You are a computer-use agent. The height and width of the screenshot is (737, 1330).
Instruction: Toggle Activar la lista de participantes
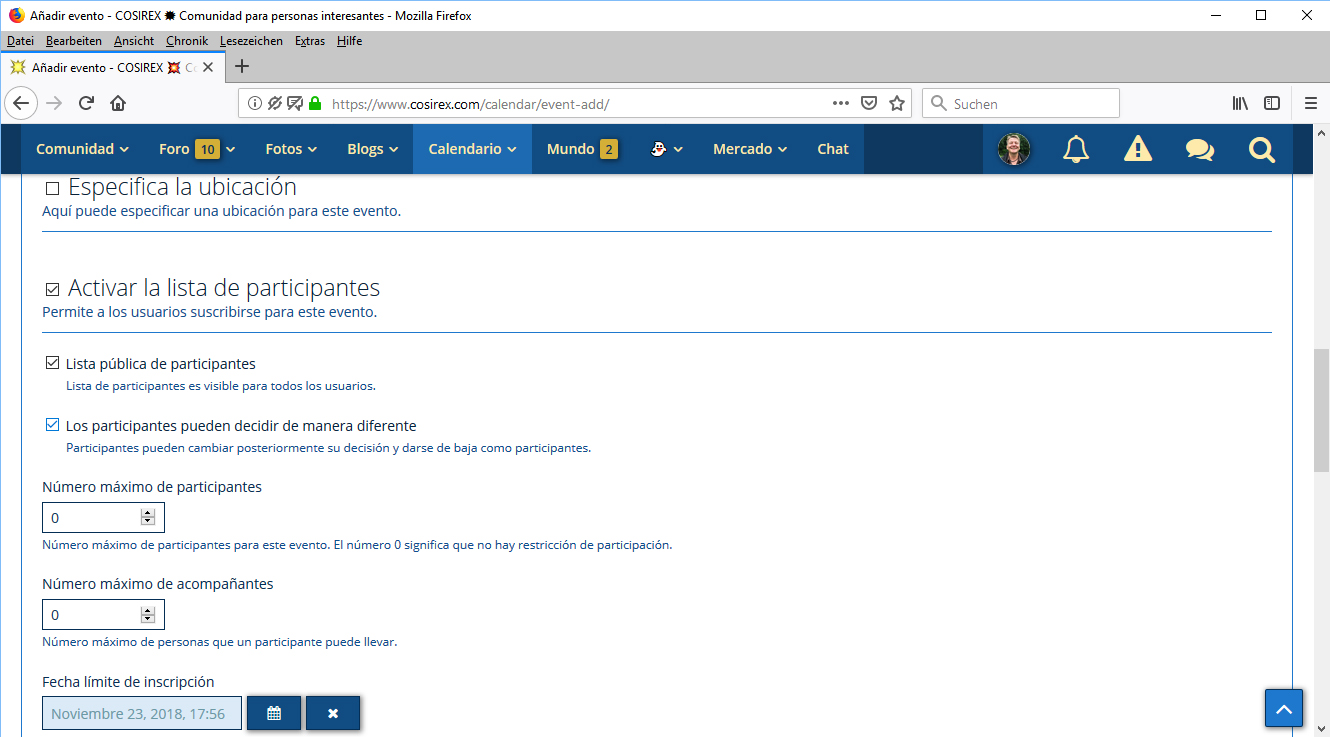(x=53, y=290)
